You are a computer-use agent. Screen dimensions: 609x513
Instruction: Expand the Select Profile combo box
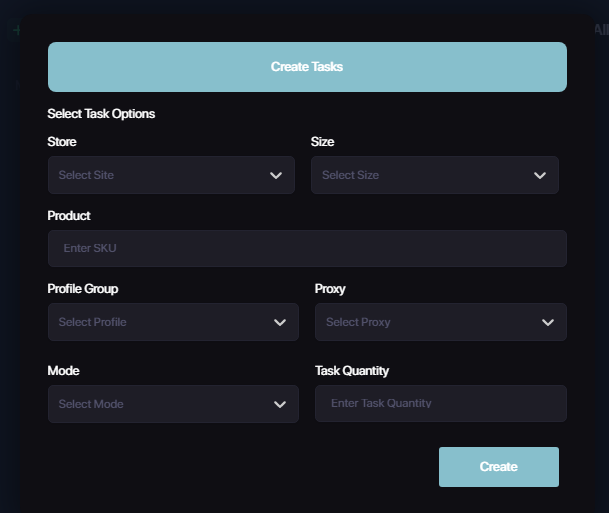[160, 322]
